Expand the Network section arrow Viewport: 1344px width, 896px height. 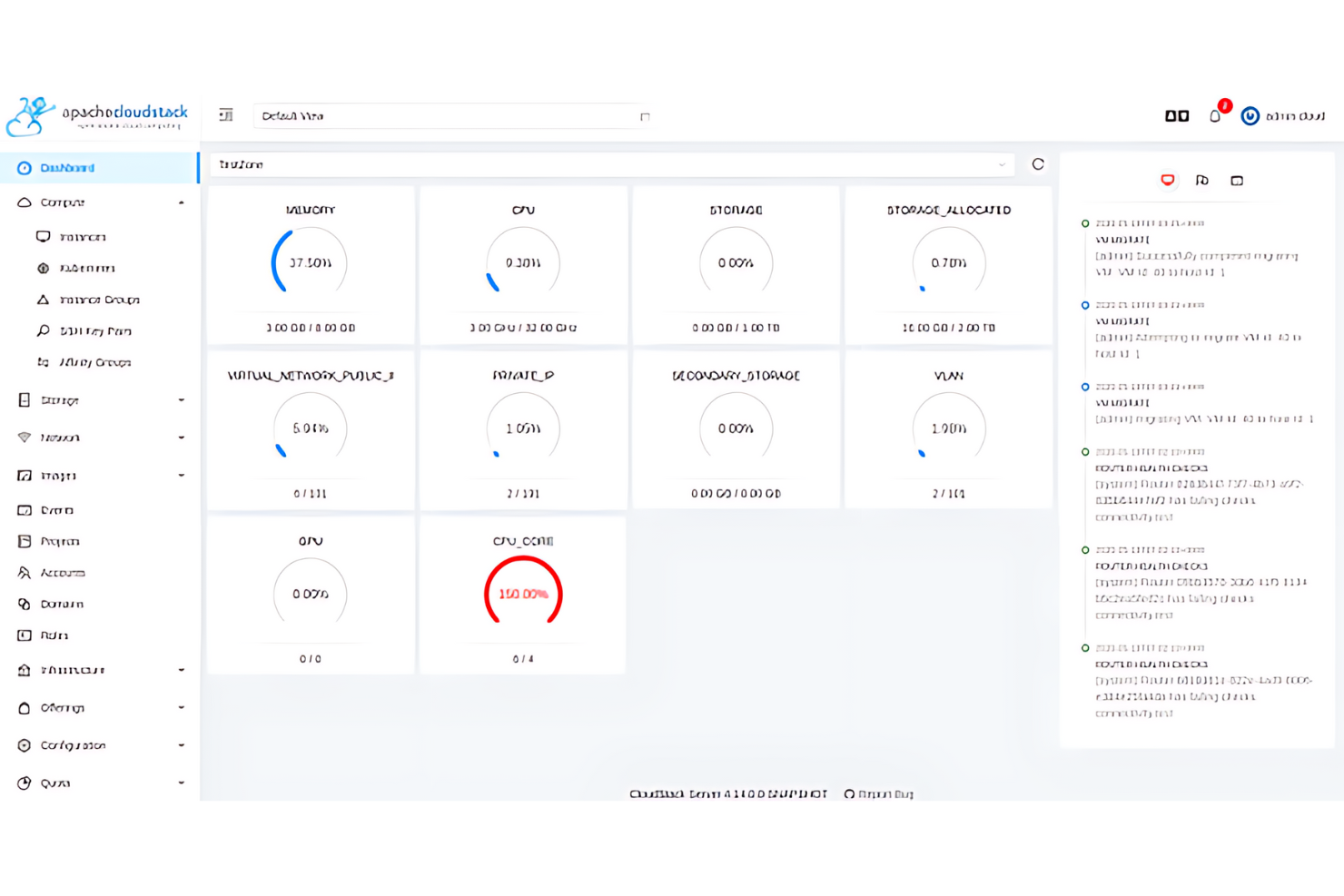(x=182, y=438)
